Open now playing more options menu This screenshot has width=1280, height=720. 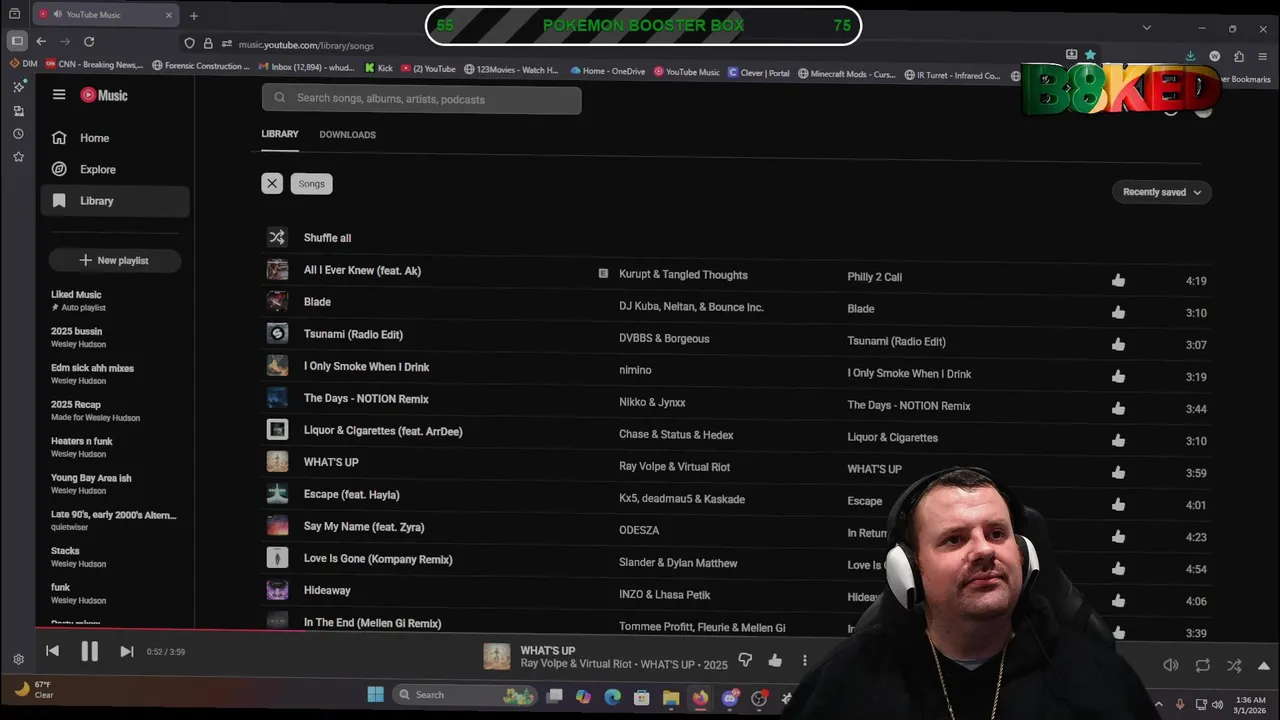tap(804, 660)
